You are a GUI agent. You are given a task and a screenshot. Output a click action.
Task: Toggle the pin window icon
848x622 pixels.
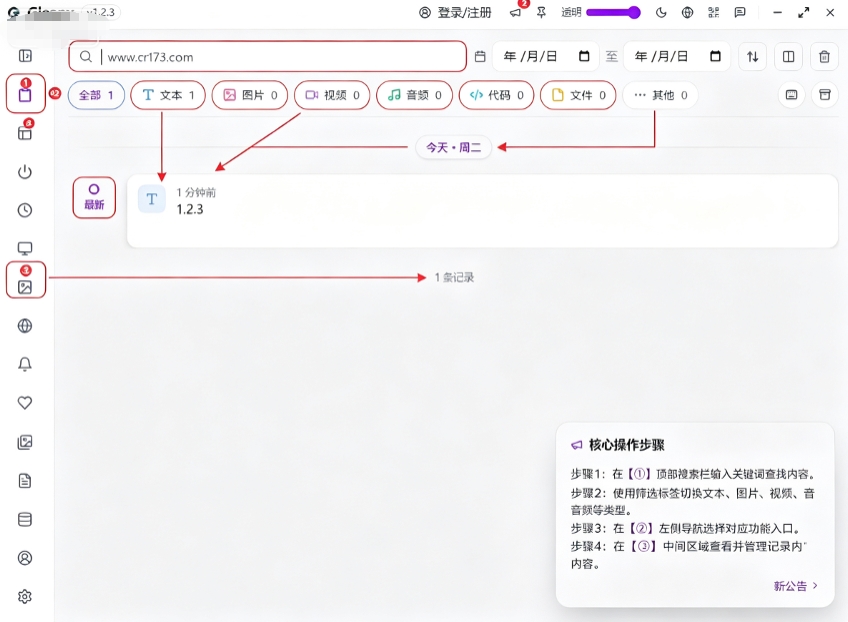[x=541, y=12]
